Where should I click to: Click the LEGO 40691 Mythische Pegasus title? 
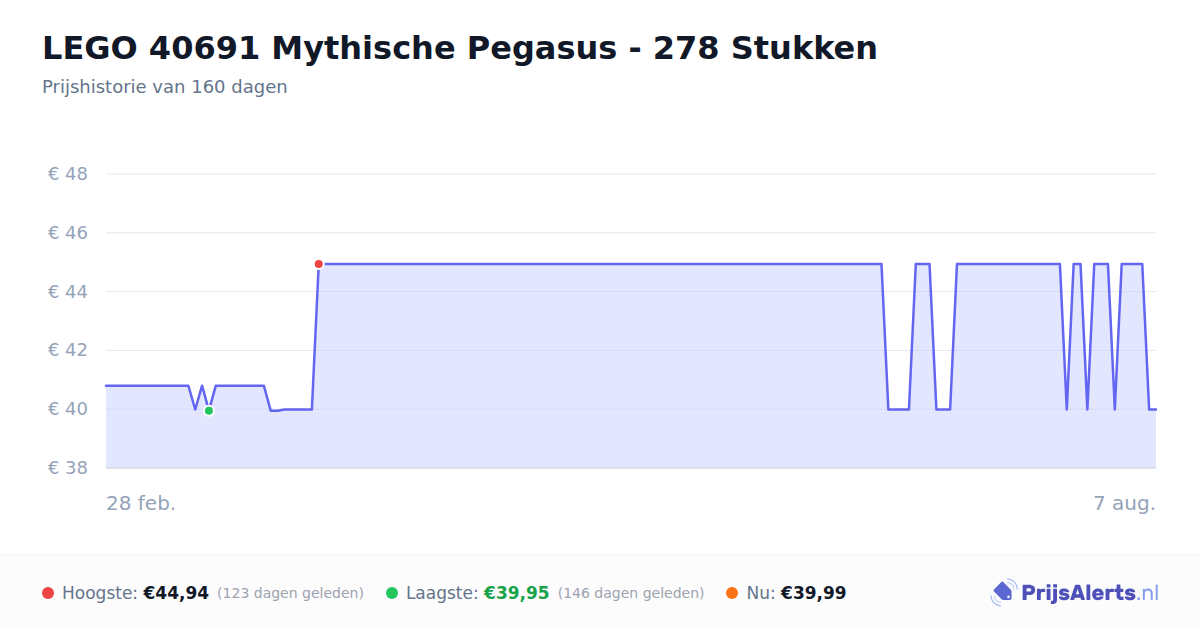(460, 48)
